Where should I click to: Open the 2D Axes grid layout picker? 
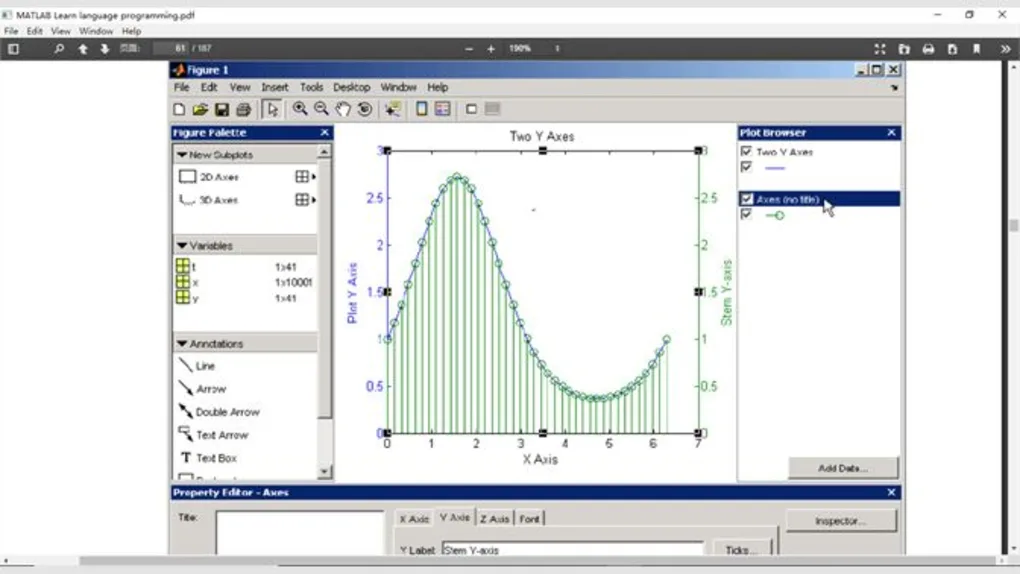(305, 177)
